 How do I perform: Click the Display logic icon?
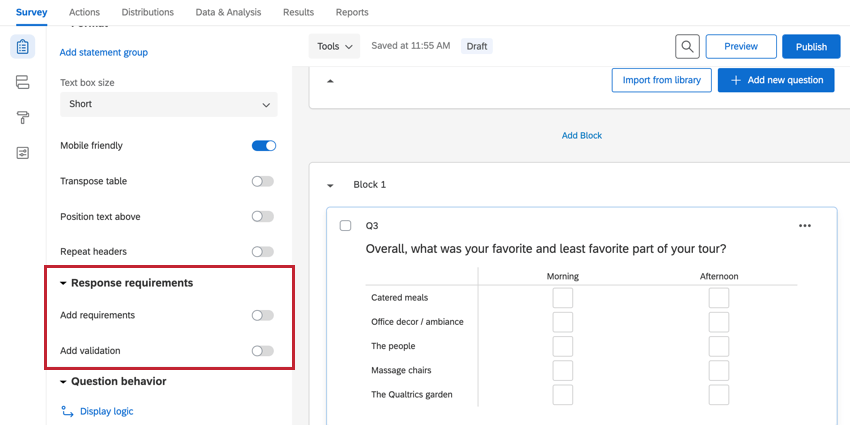(68, 411)
